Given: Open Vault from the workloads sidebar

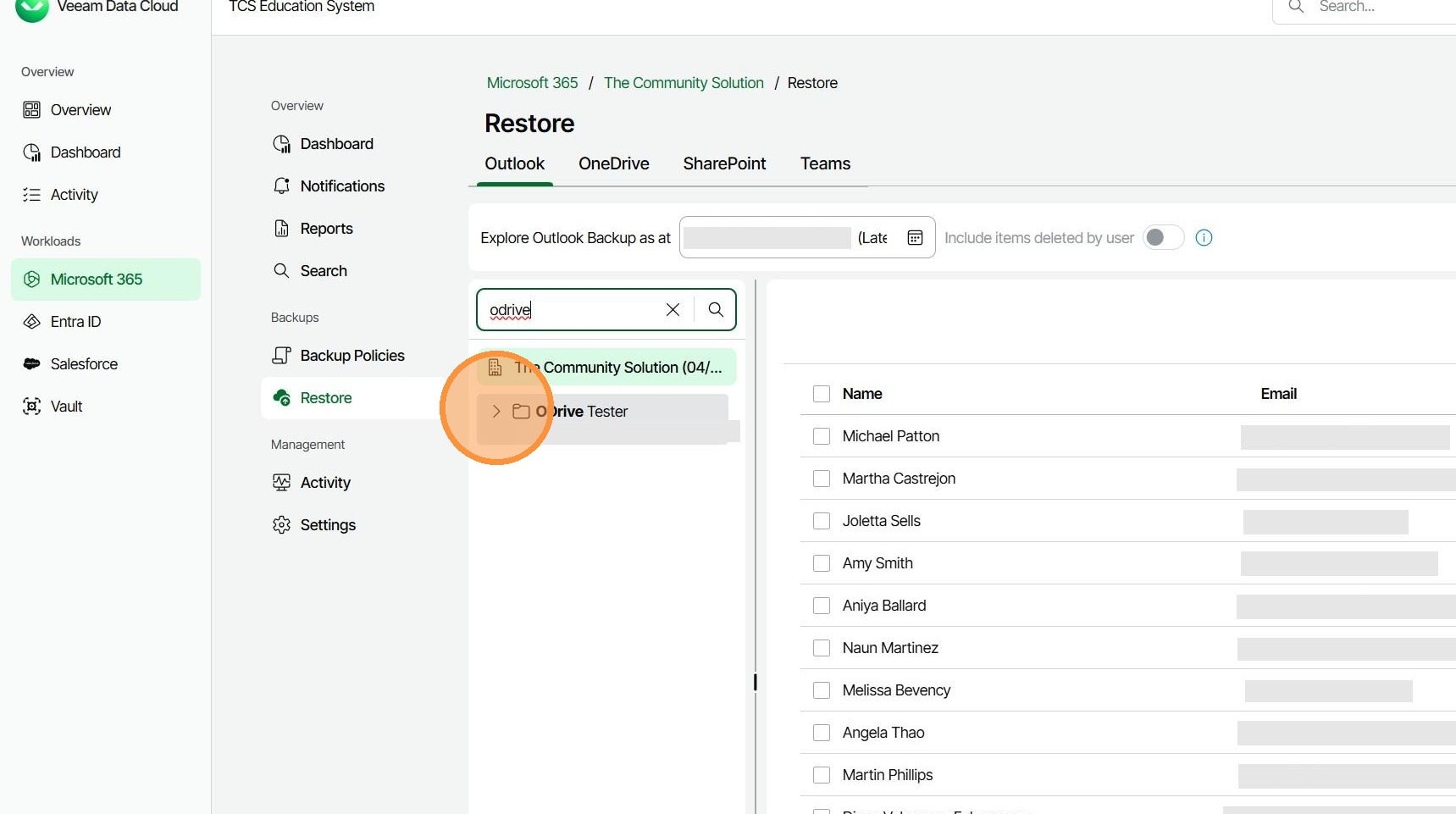Looking at the screenshot, I should point(66,407).
